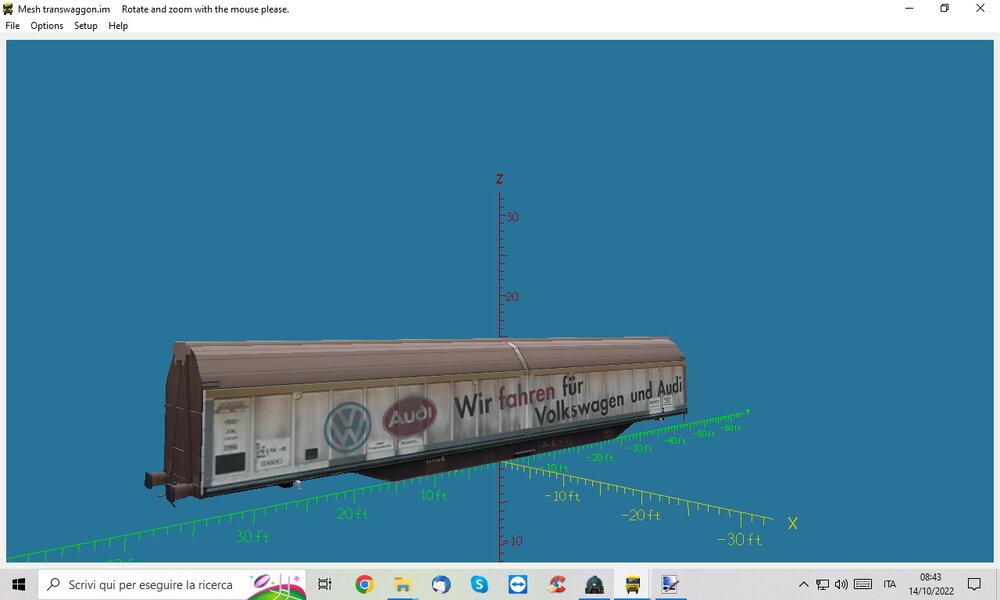Switch to the yellow train mesh viewer taskbar icon

[x=633, y=584]
